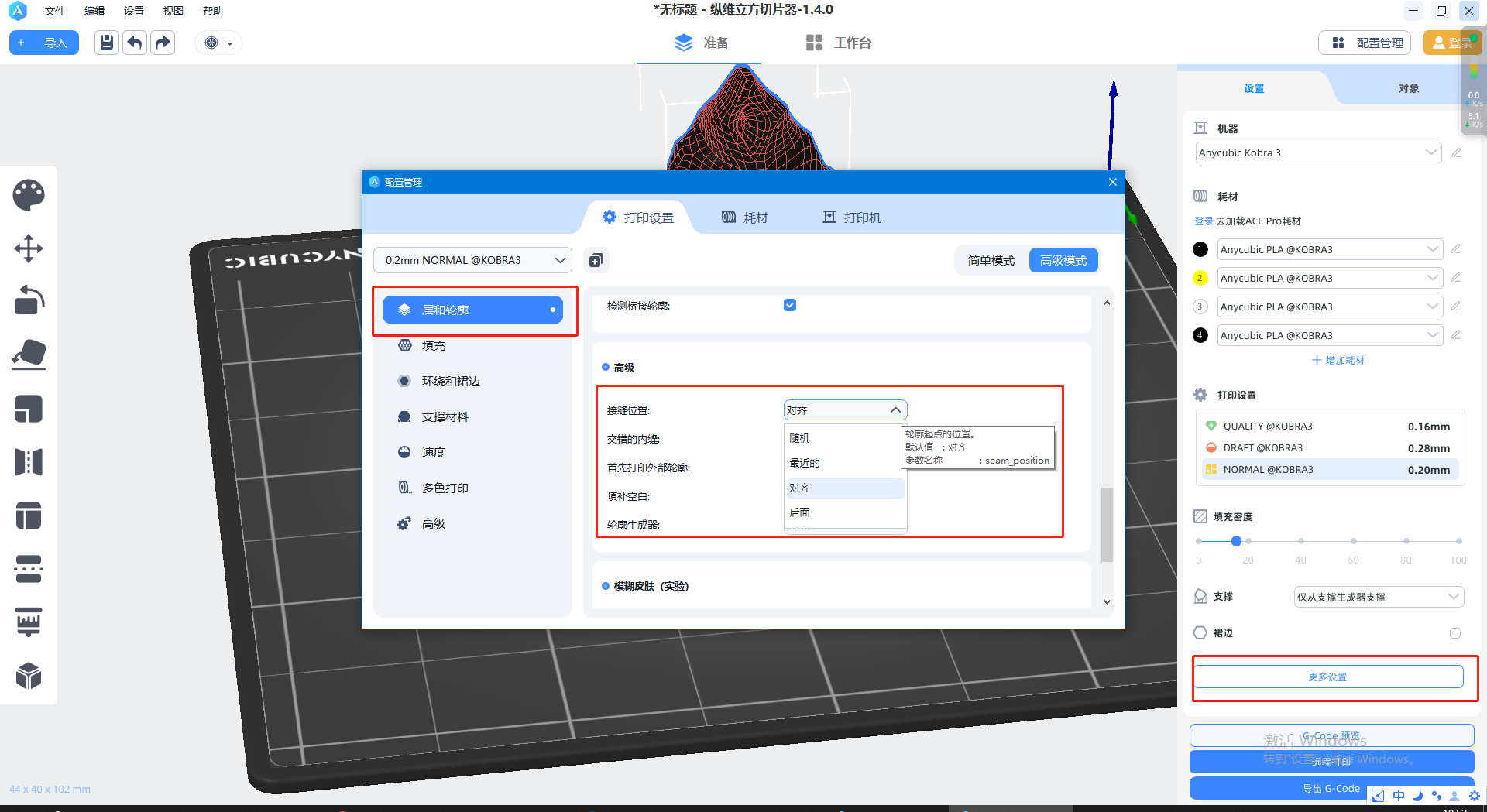Click the 登录 link above filament list
The width and height of the screenshot is (1487, 812).
pos(1204,221)
